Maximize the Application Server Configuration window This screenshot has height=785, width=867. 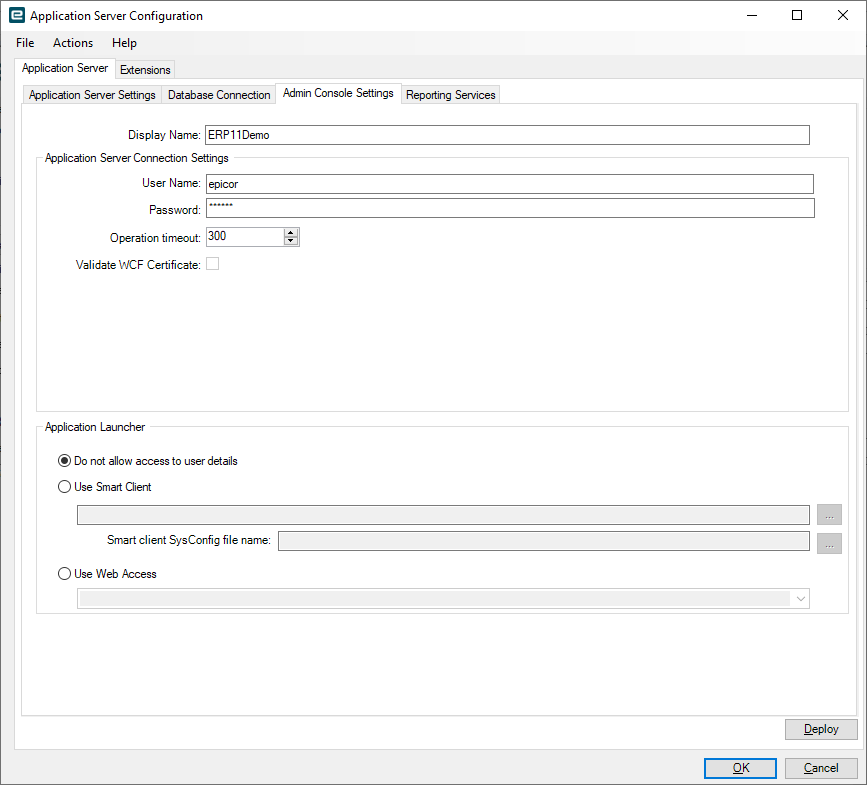[x=797, y=15]
